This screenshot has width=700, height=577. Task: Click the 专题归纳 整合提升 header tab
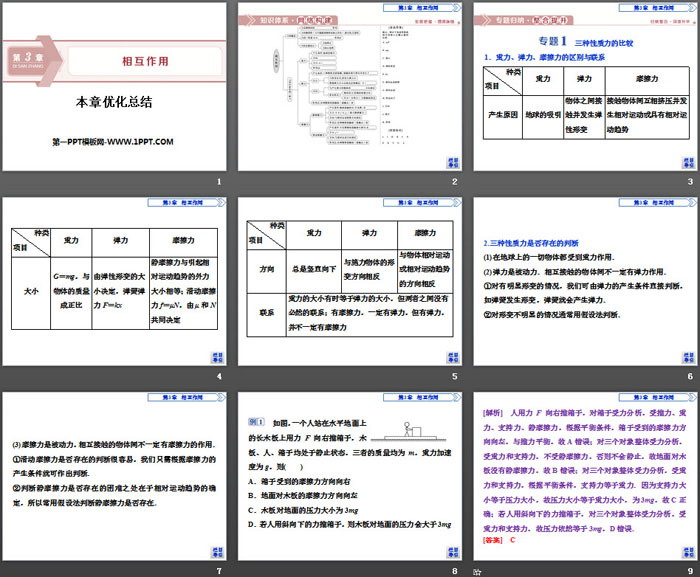(530, 19)
